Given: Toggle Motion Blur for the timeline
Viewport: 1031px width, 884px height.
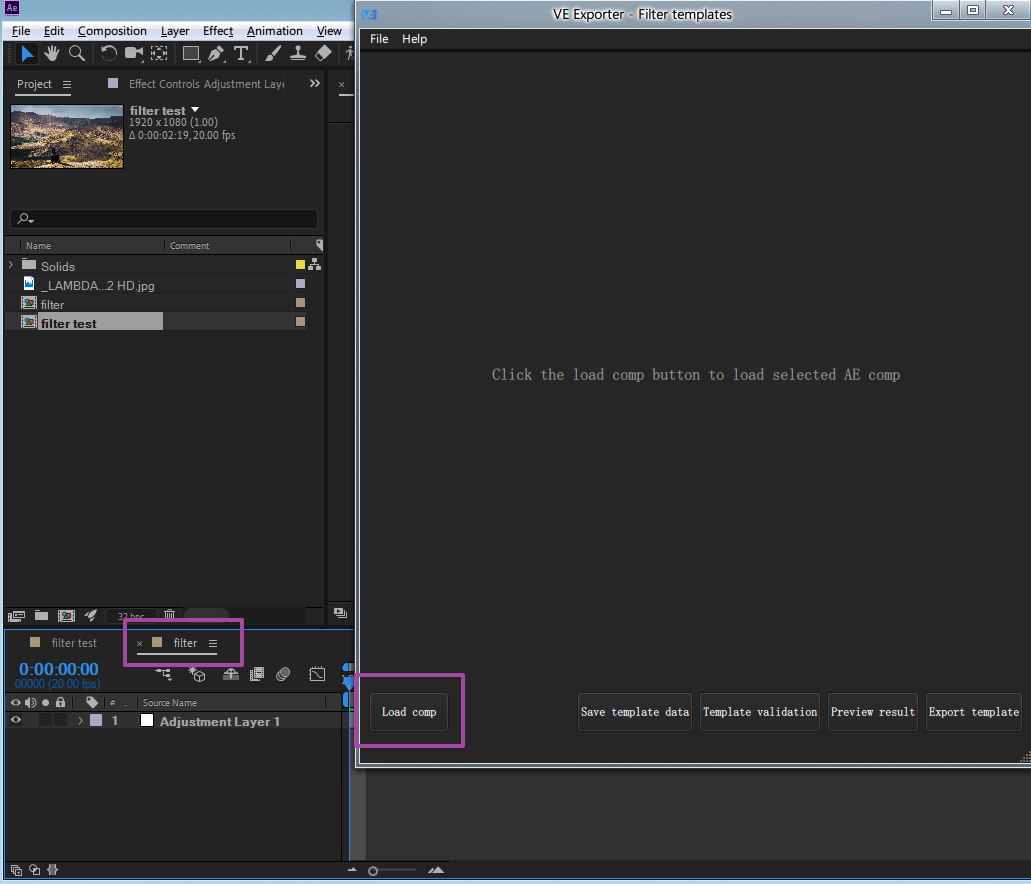Looking at the screenshot, I should pos(283,674).
